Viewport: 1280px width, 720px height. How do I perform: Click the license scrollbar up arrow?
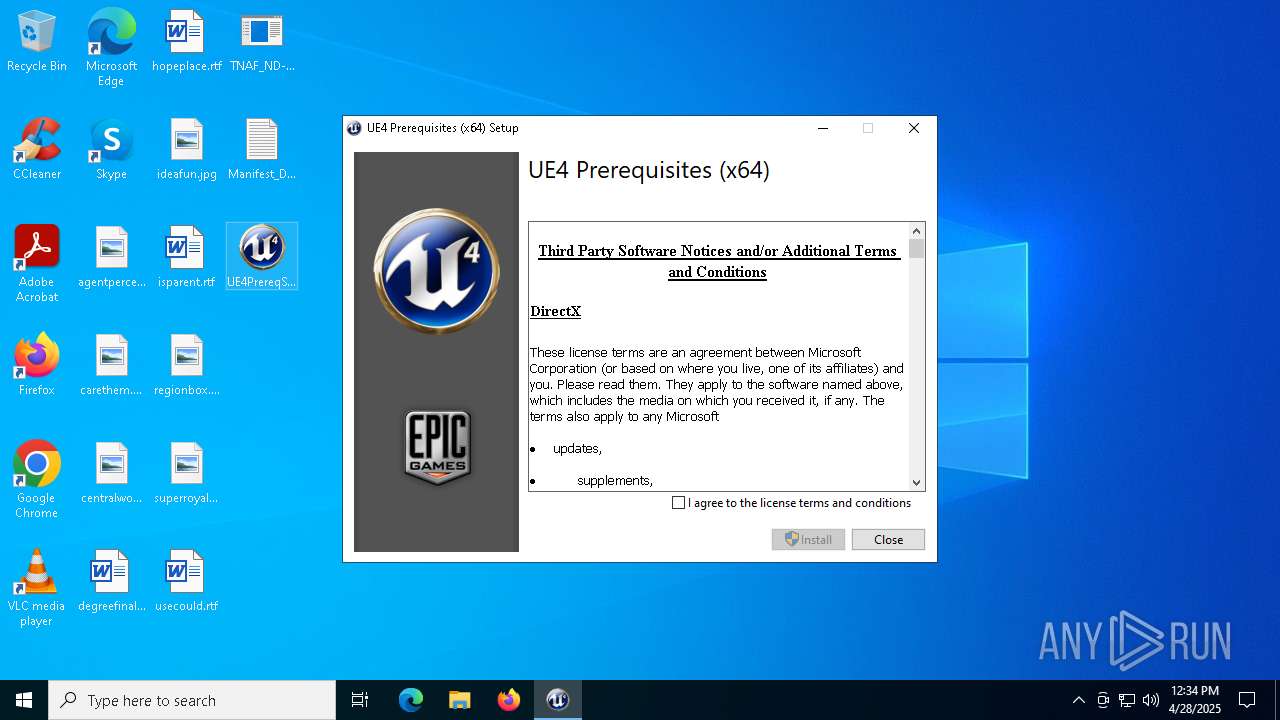pos(916,231)
